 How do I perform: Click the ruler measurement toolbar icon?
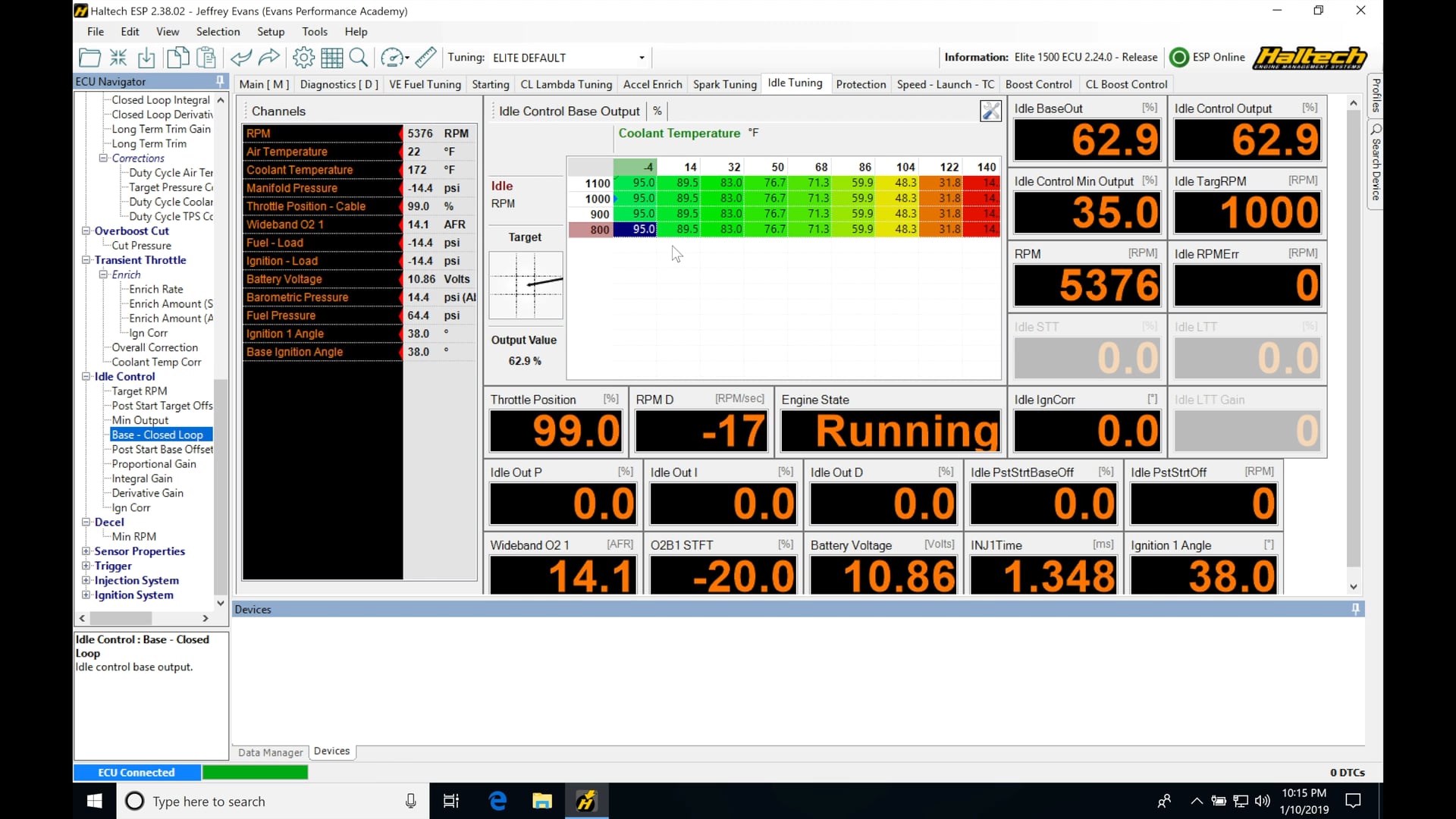(425, 58)
